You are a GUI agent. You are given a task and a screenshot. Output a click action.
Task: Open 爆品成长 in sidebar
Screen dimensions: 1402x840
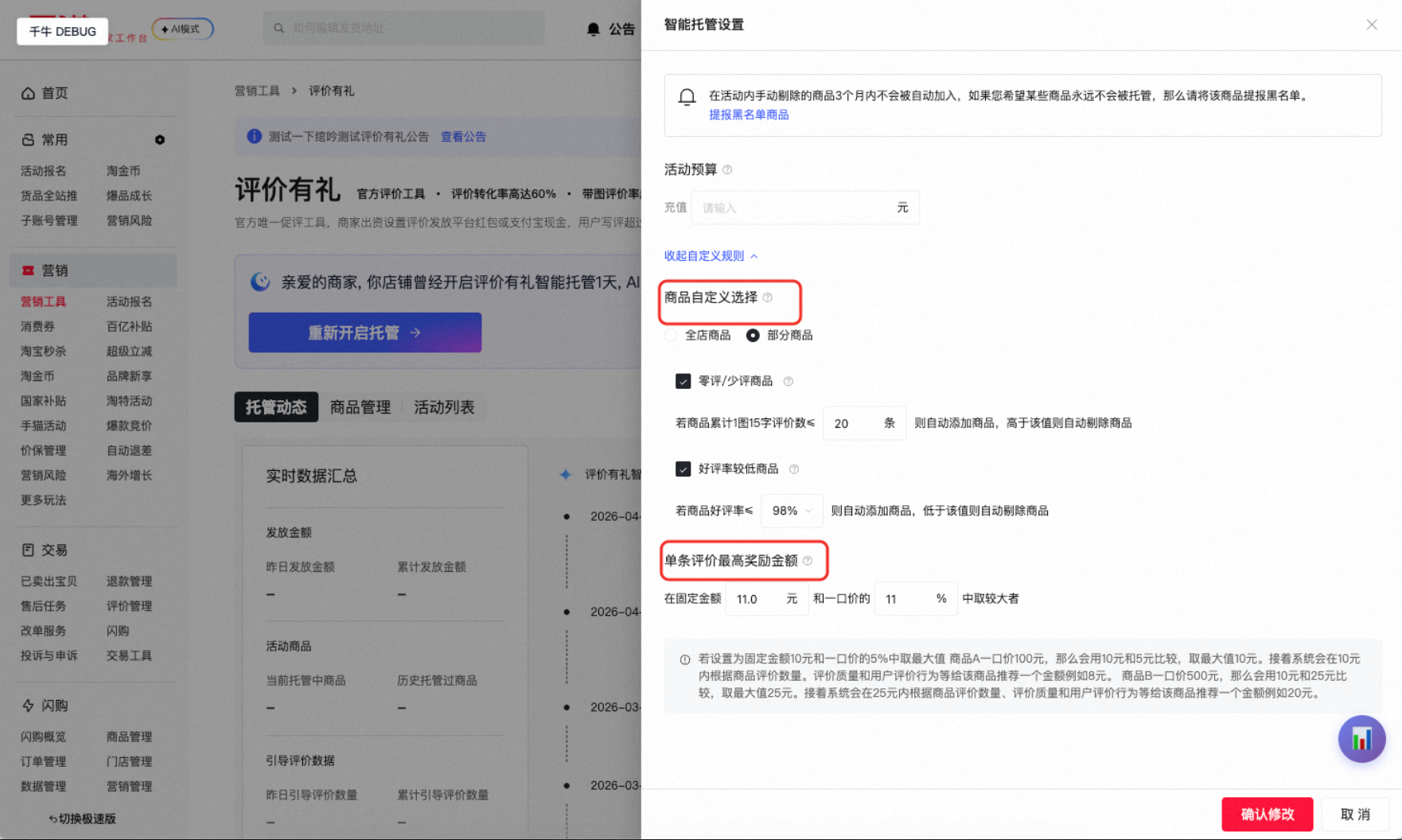[x=129, y=196]
